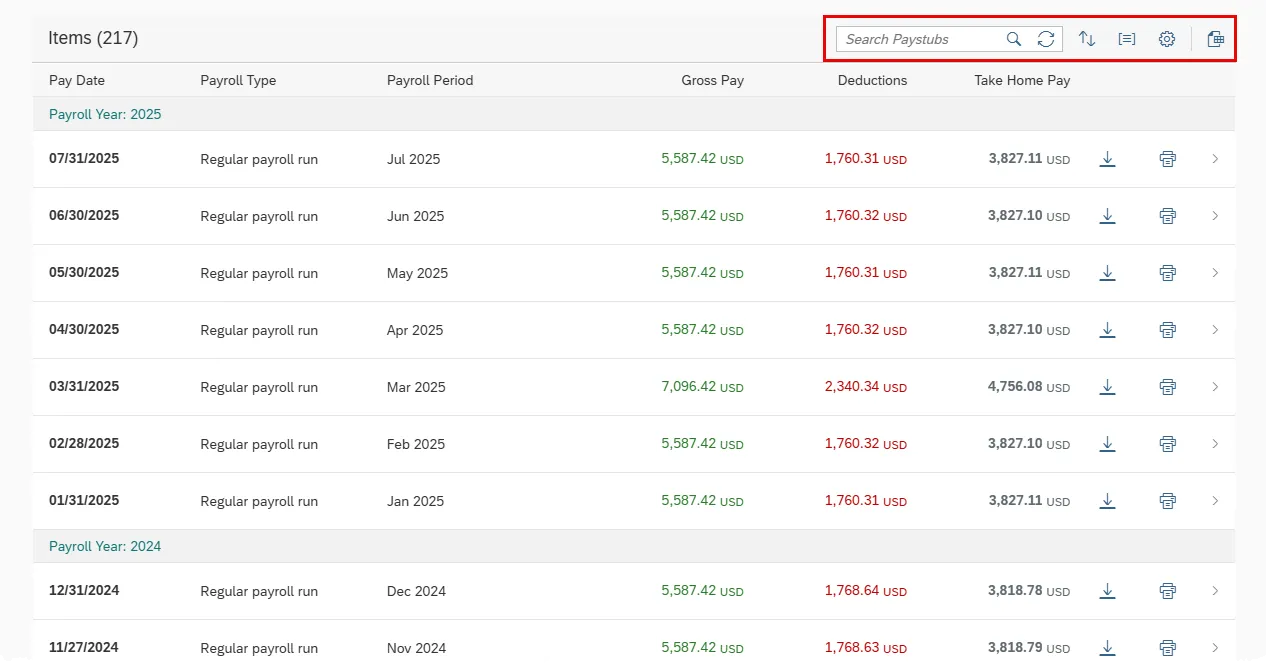Image resolution: width=1266 pixels, height=669 pixels.
Task: Click the Payroll Year: 2025 group header
Action: tap(105, 114)
